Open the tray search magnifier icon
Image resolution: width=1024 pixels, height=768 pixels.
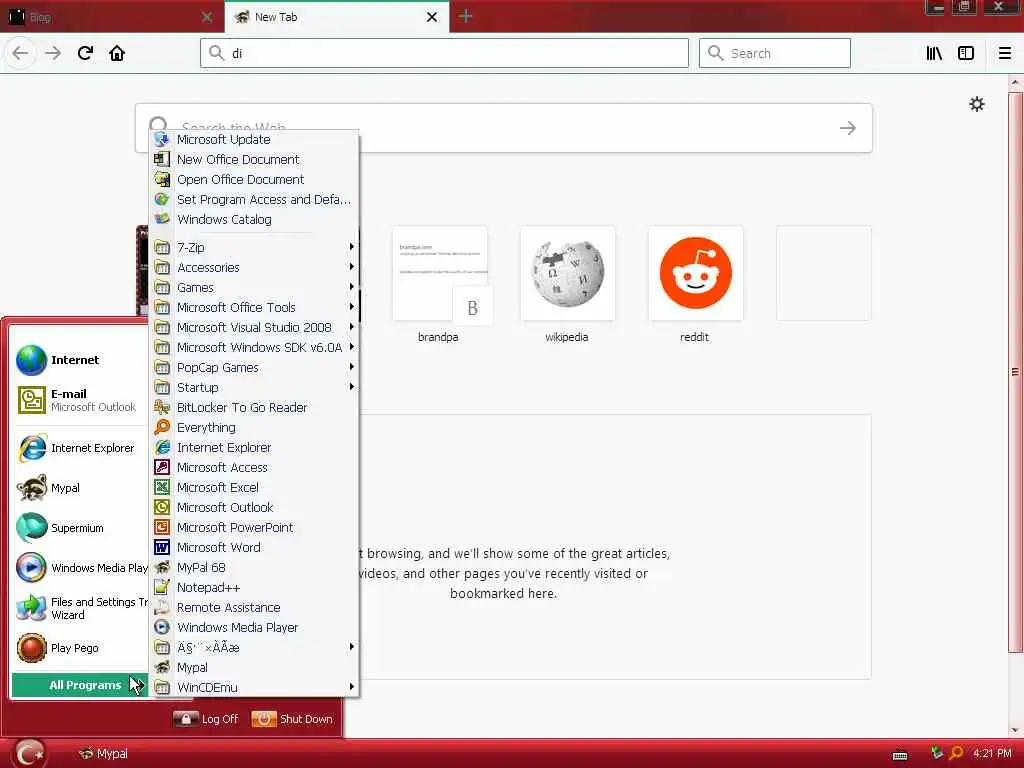(956, 754)
